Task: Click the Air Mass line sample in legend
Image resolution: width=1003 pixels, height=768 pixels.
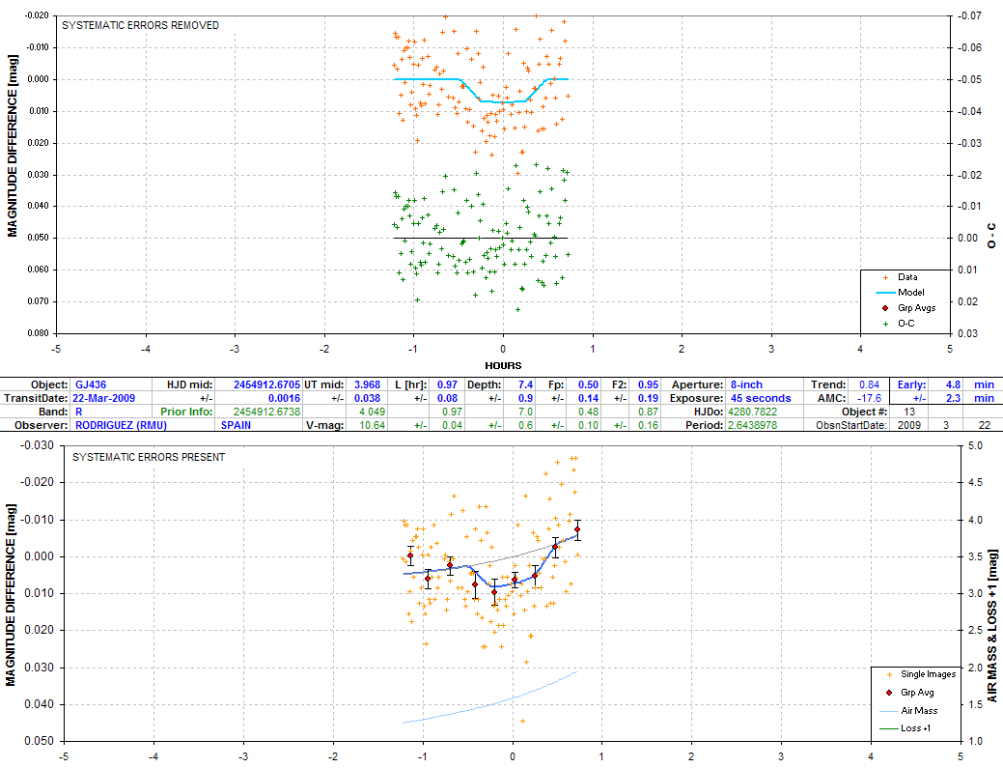Action: pos(889,710)
